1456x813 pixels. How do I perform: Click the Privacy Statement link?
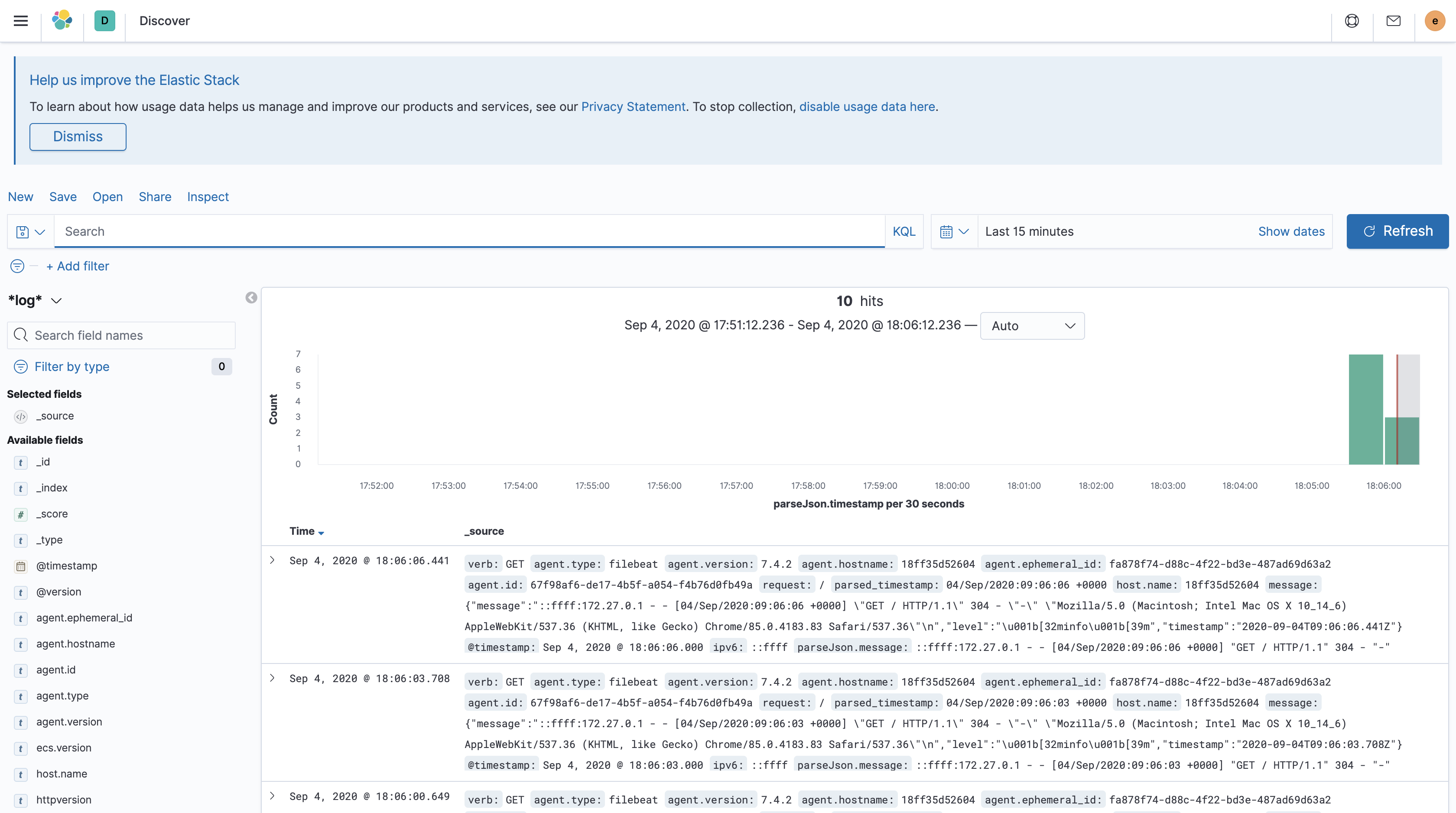(x=633, y=106)
